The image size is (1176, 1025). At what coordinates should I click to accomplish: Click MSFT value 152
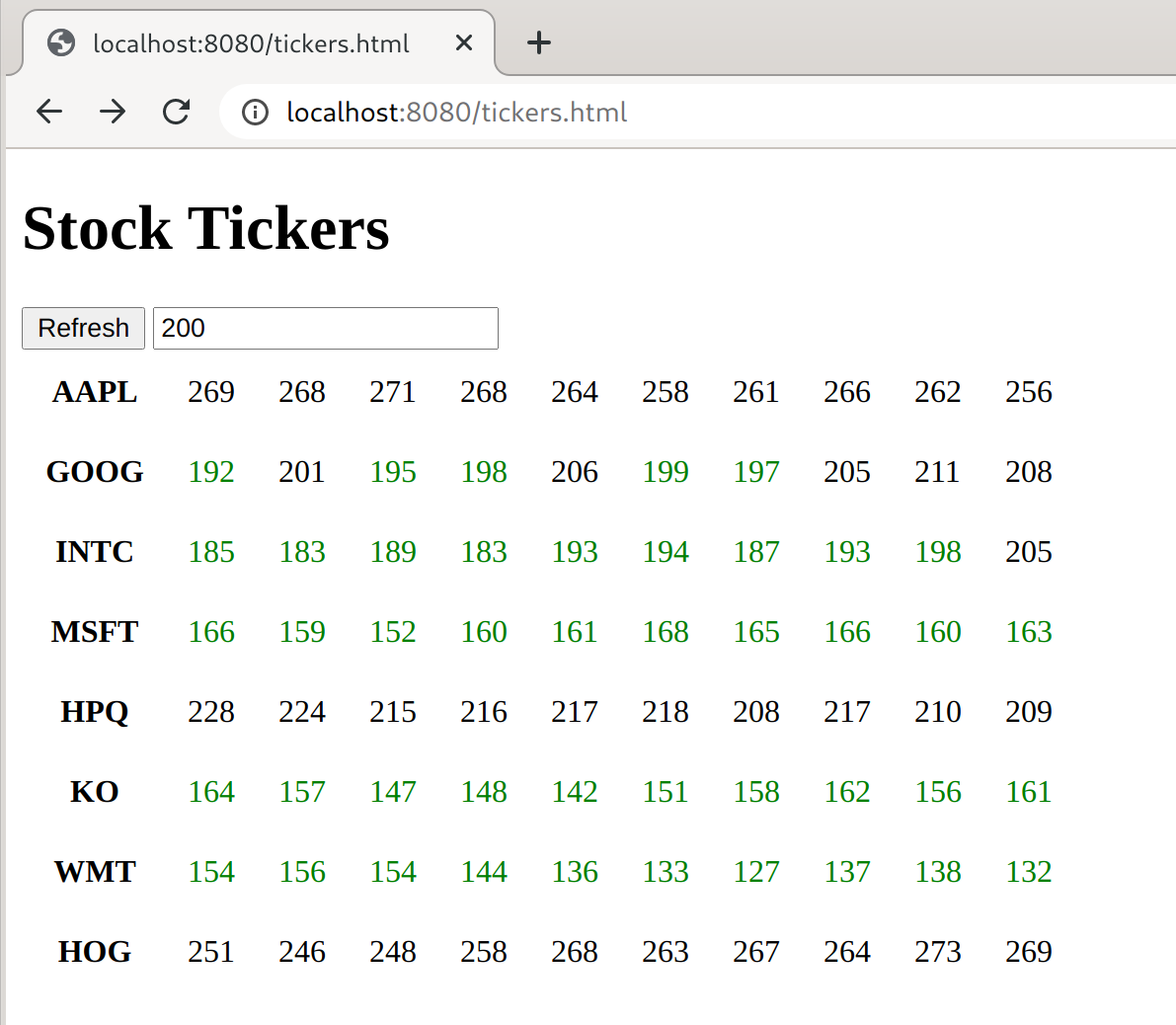tap(393, 631)
